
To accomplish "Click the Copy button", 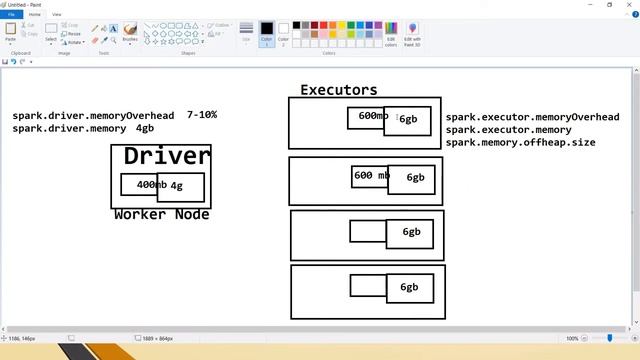I will pos(29,34).
